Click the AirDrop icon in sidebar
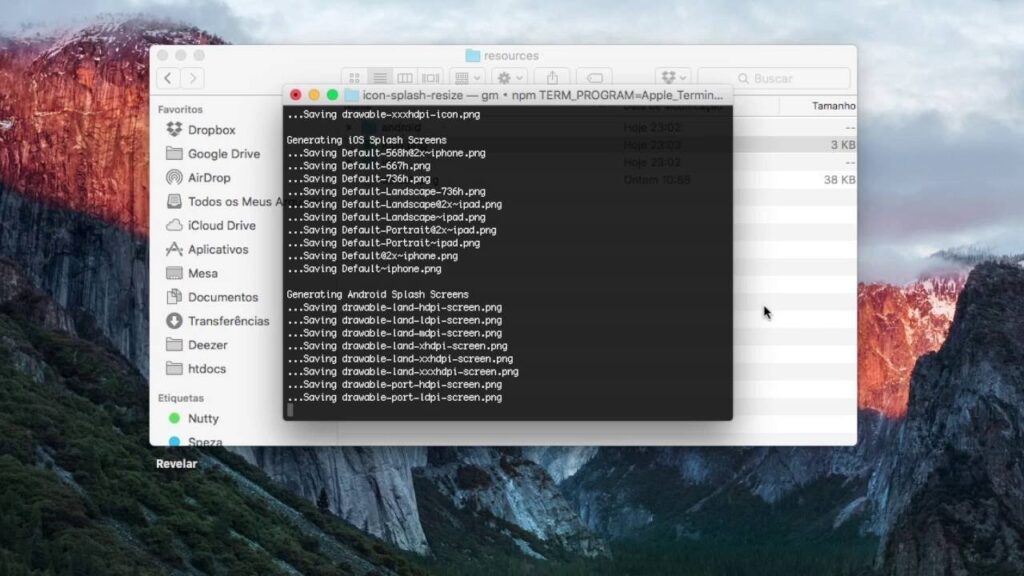1024x576 pixels. (x=174, y=177)
